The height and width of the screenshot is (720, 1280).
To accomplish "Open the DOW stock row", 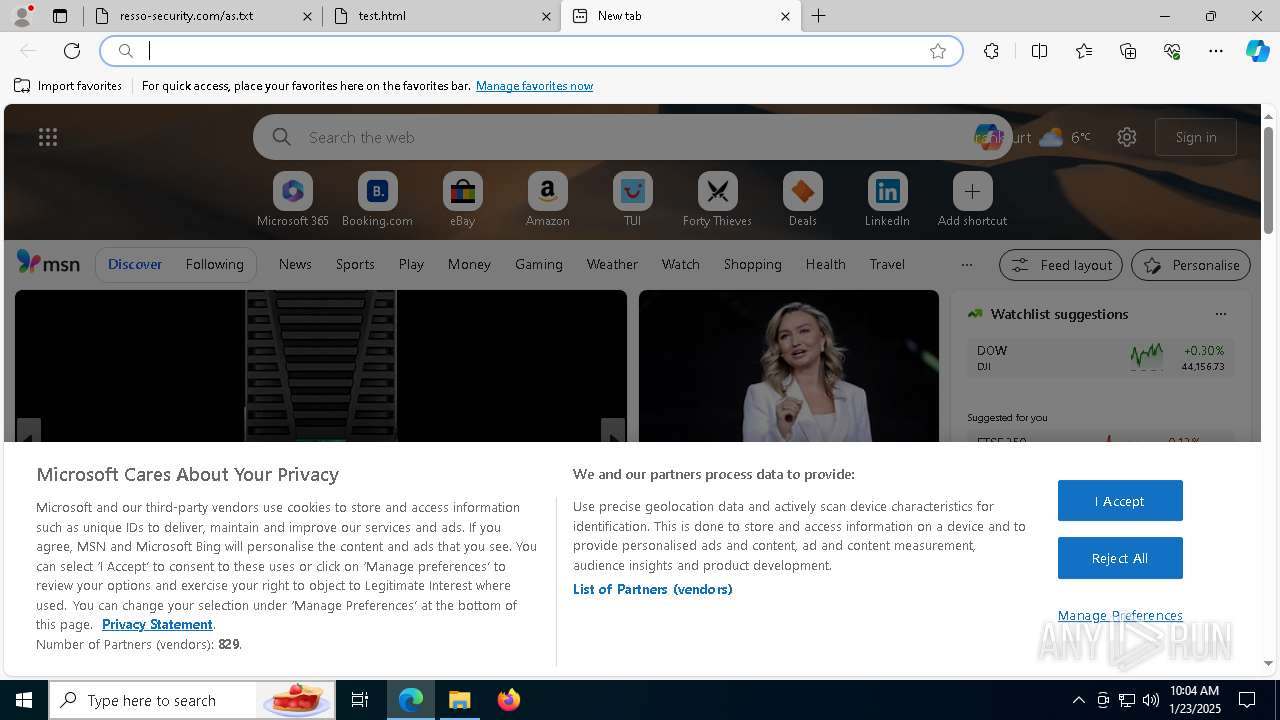I will tap(1100, 358).
